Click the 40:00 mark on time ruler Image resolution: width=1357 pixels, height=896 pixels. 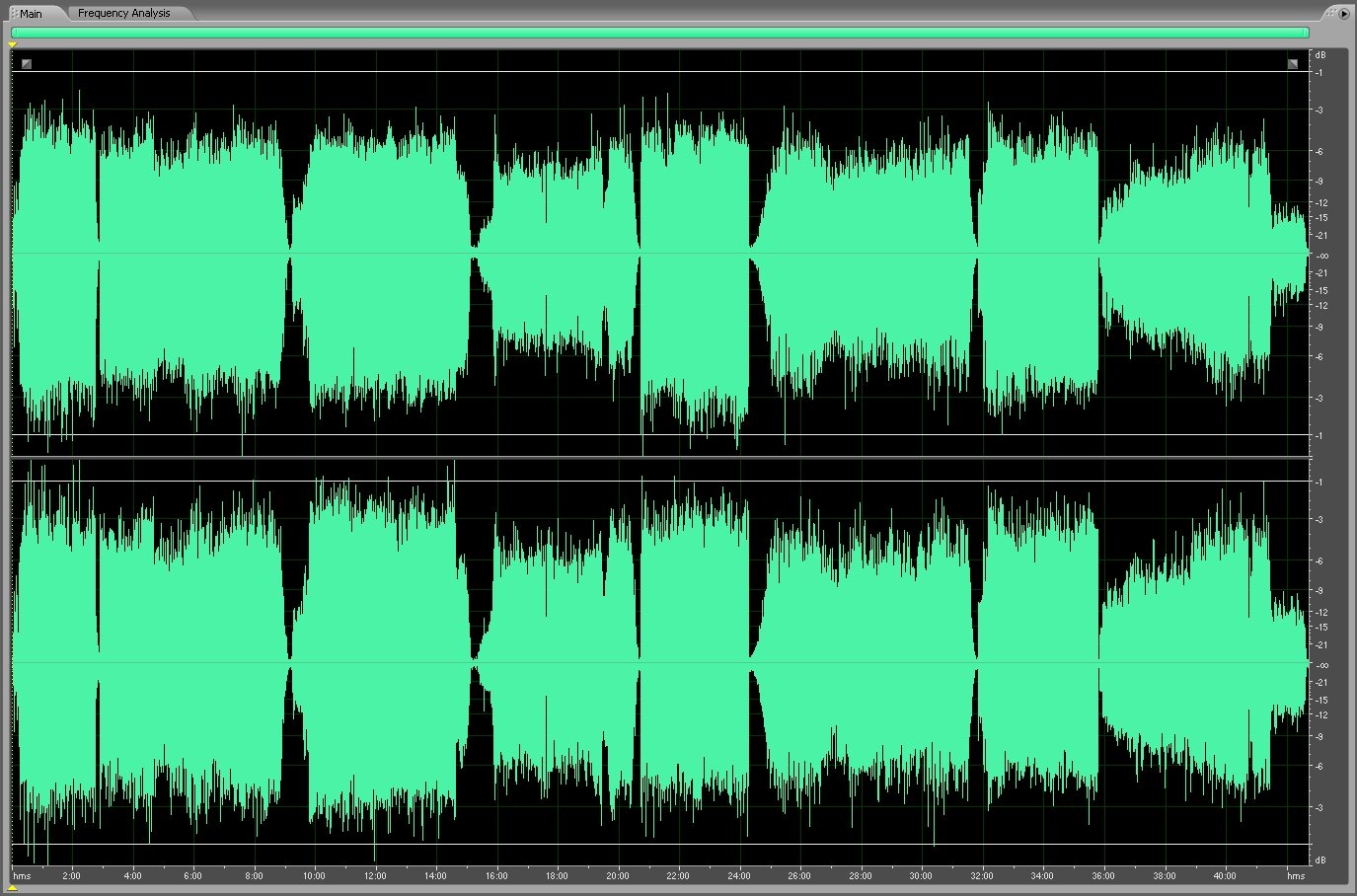(1224, 875)
